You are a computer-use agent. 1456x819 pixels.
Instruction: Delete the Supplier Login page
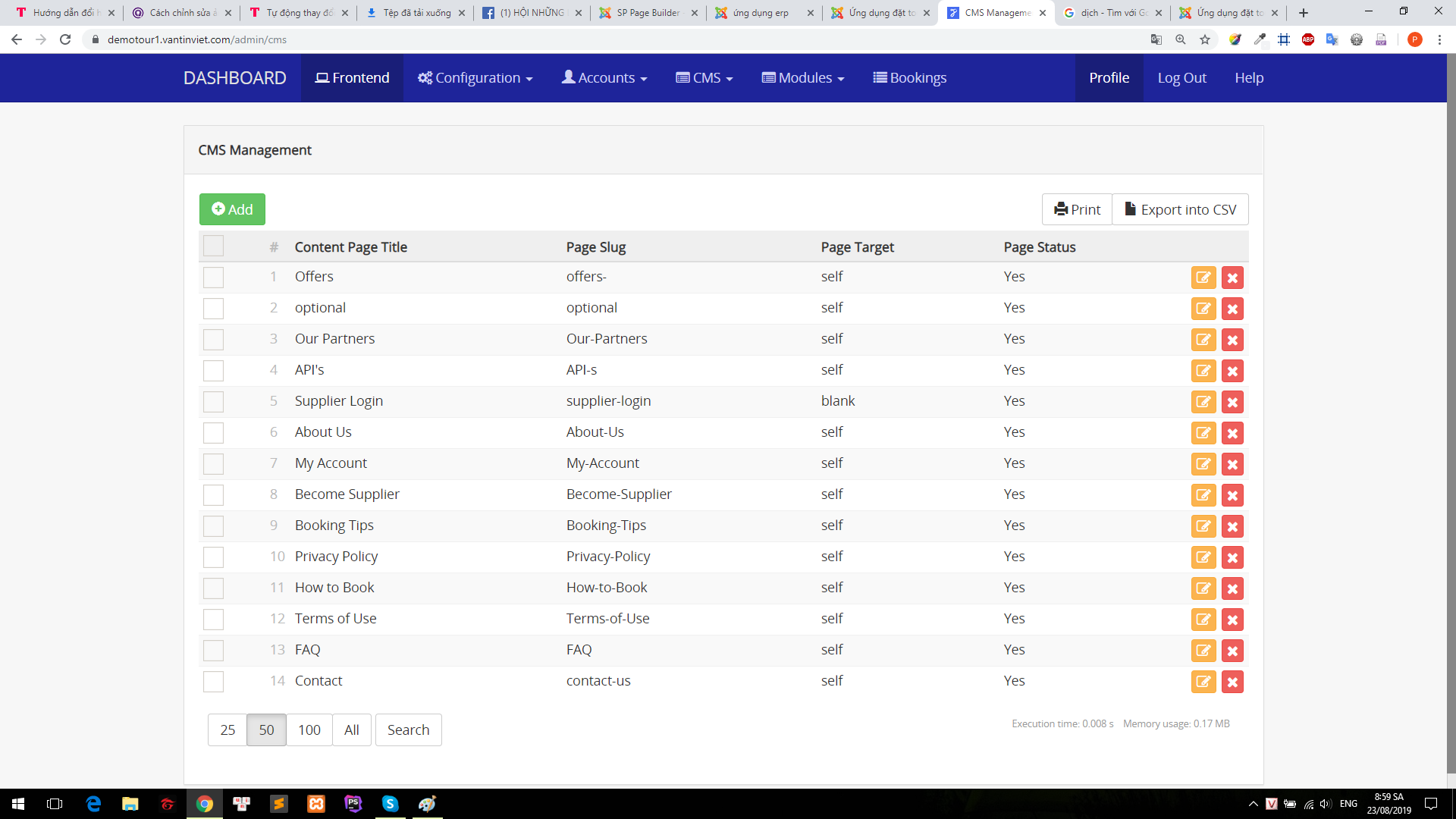tap(1232, 402)
